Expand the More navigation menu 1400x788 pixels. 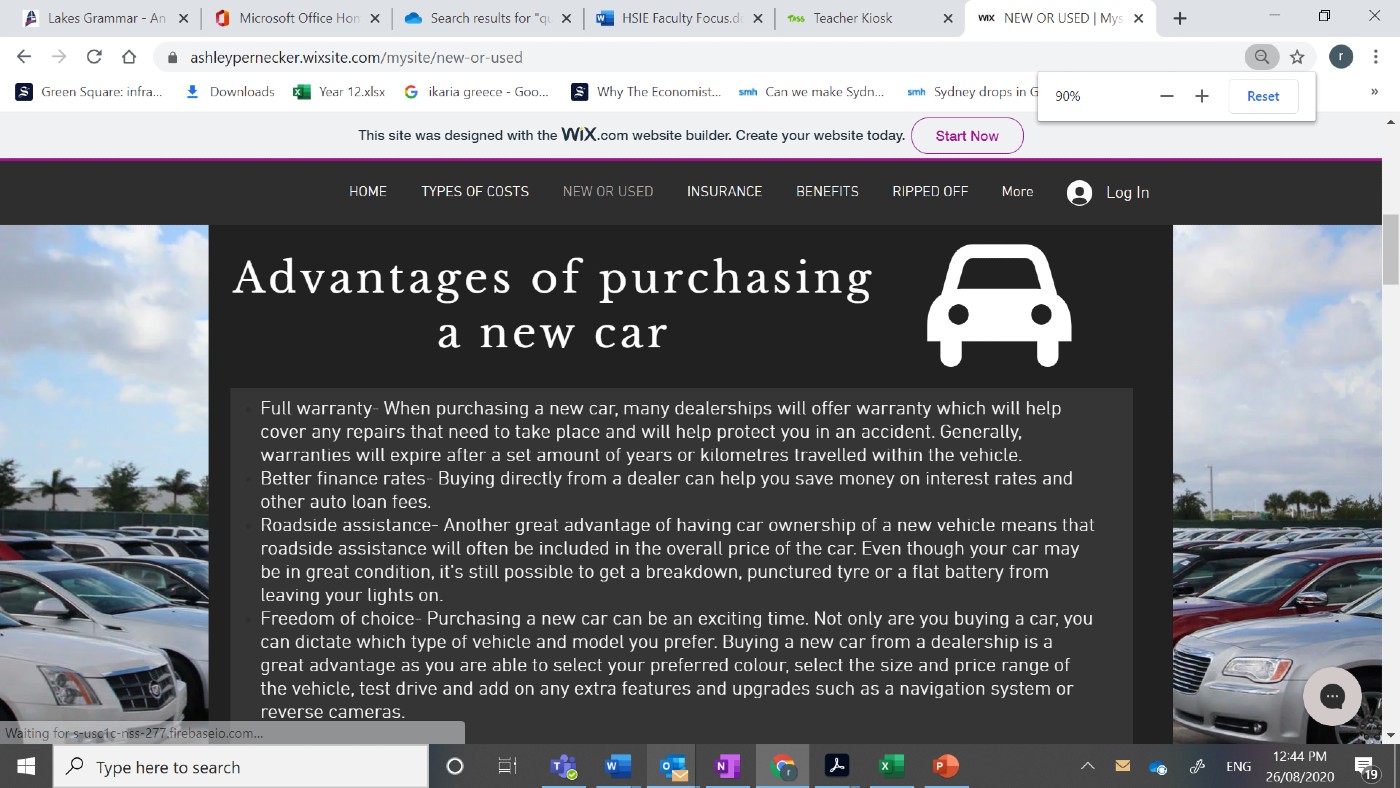1017,191
